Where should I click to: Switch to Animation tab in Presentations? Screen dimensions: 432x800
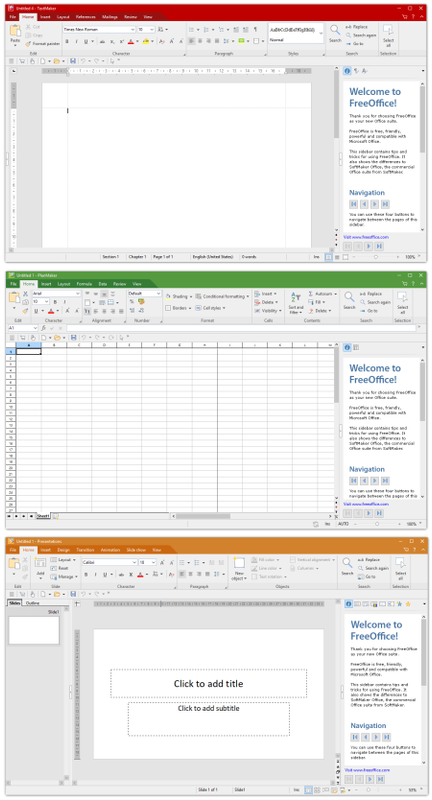click(x=110, y=550)
